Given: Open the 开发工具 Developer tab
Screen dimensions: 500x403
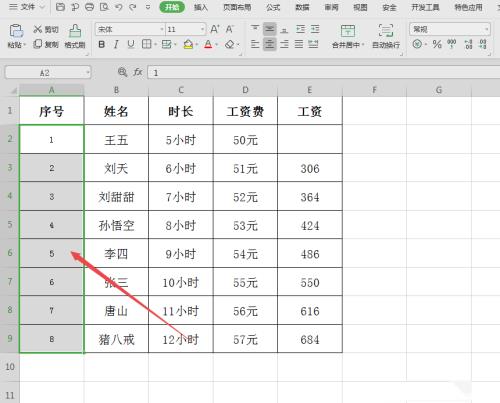Looking at the screenshot, I should tap(425, 7).
